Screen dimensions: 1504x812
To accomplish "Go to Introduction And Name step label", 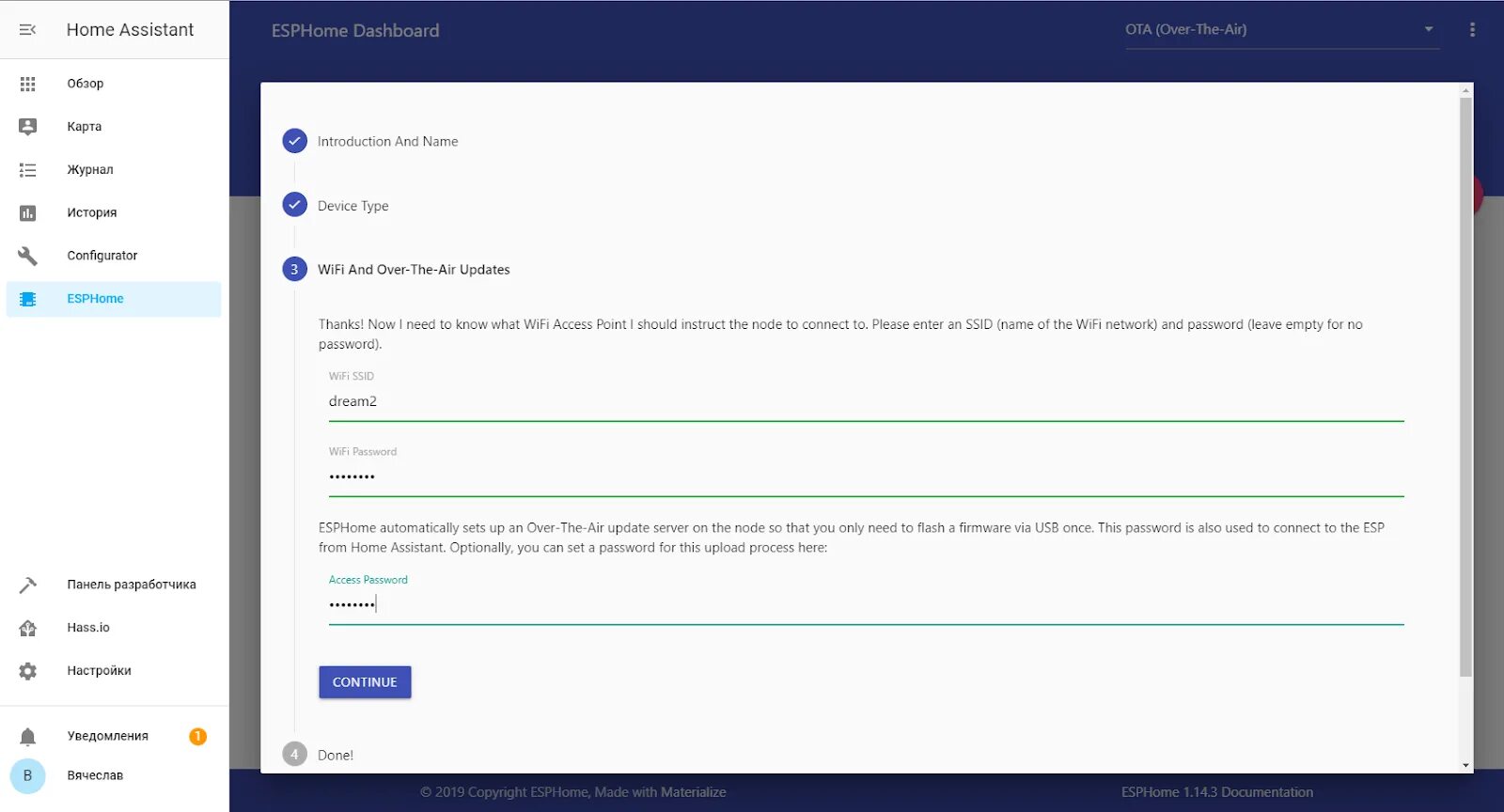I will (x=387, y=142).
